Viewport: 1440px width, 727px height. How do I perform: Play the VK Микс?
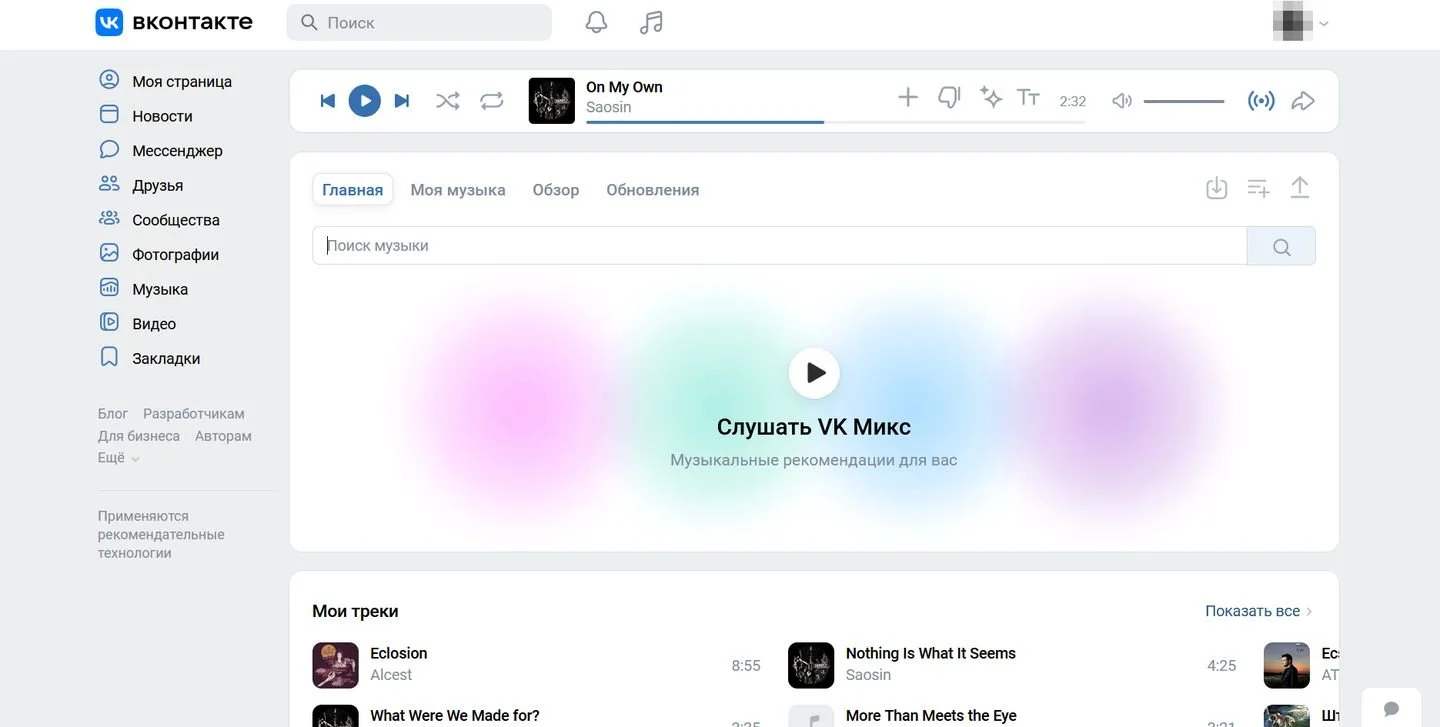[x=814, y=373]
